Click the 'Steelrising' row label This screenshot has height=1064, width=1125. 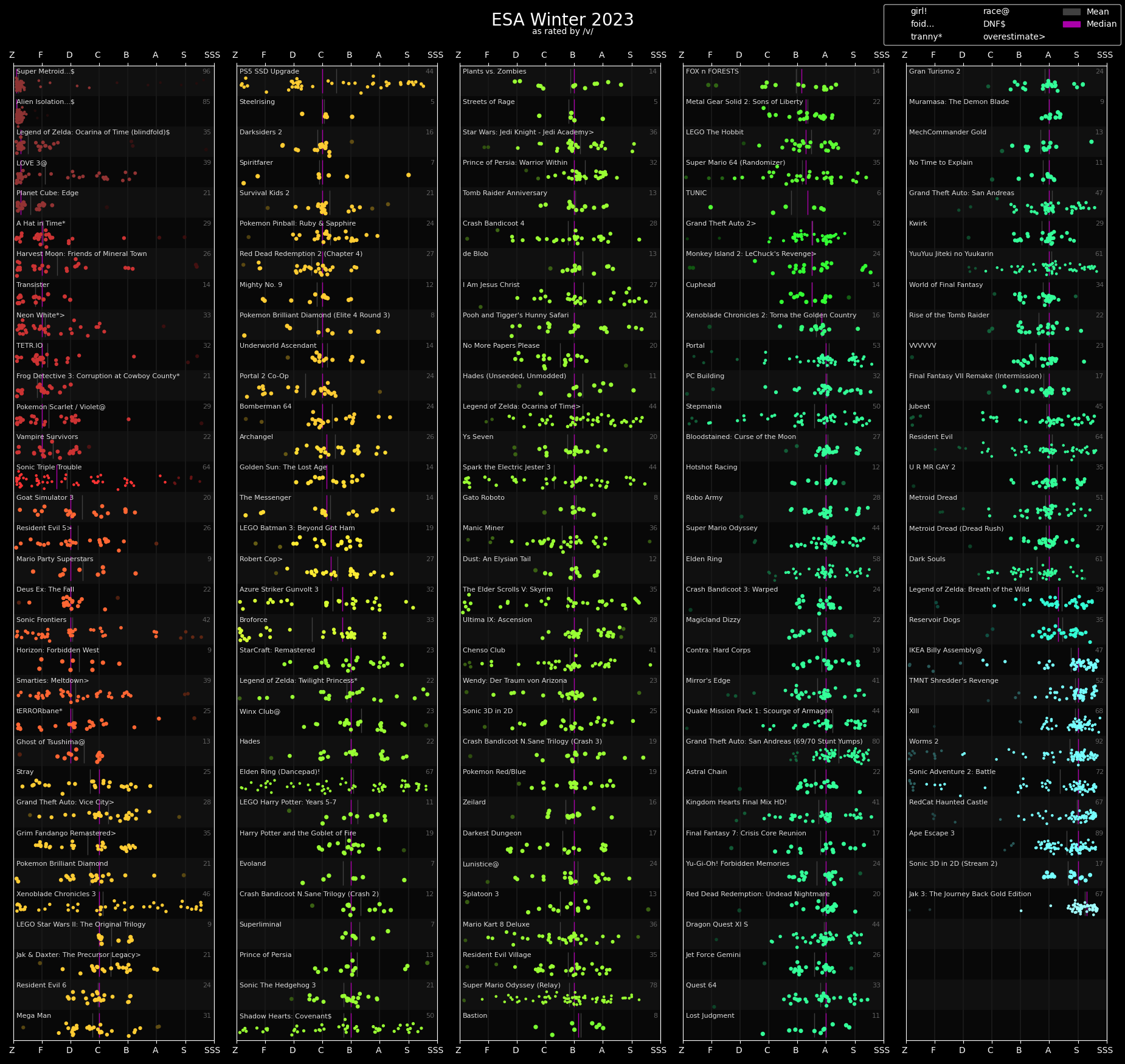click(257, 102)
